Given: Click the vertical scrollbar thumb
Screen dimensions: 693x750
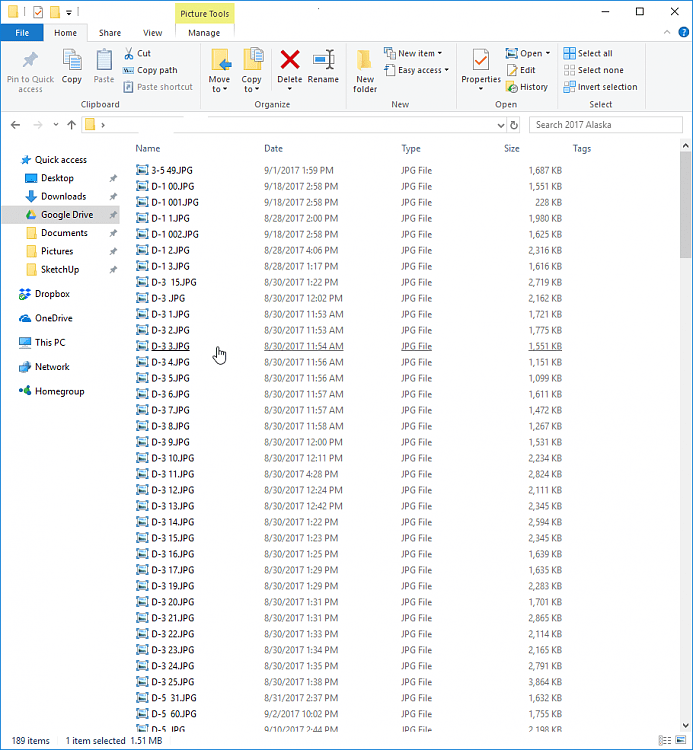Looking at the screenshot, I should point(685,205).
